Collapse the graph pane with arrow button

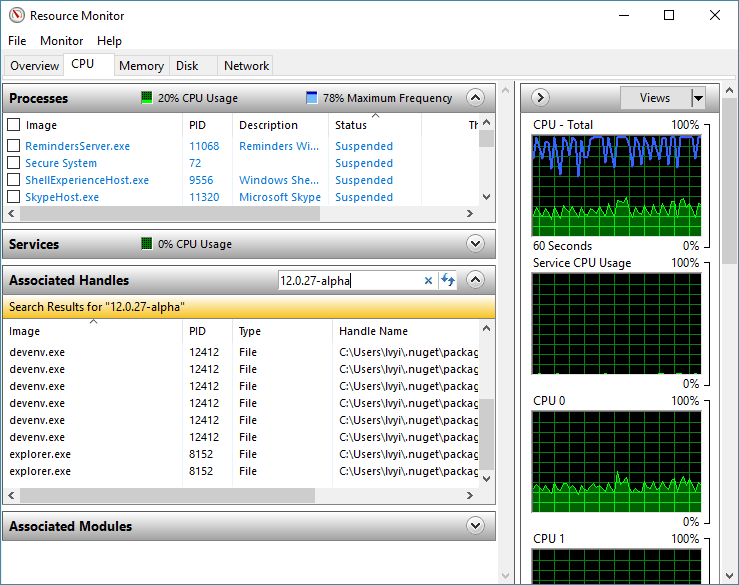540,97
